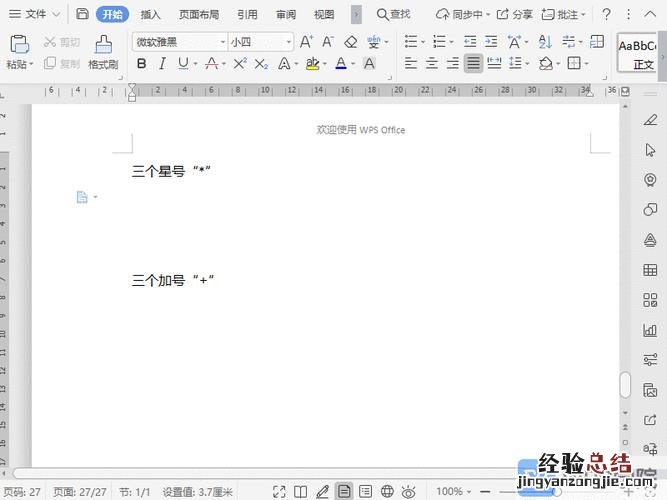Click the 剪切 cut button
This screenshot has width=667, height=500.
point(62,42)
